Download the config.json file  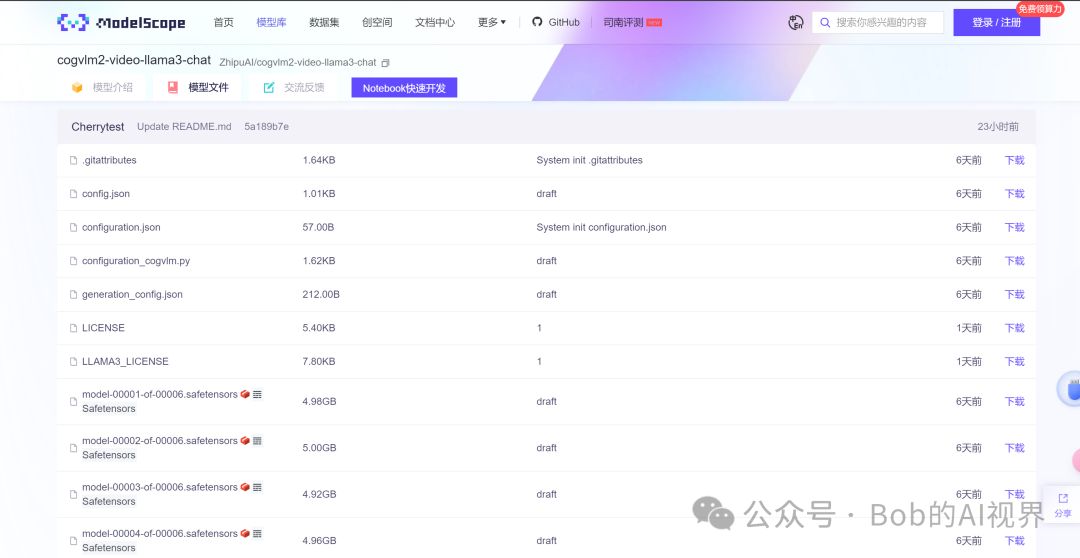[x=1014, y=194]
